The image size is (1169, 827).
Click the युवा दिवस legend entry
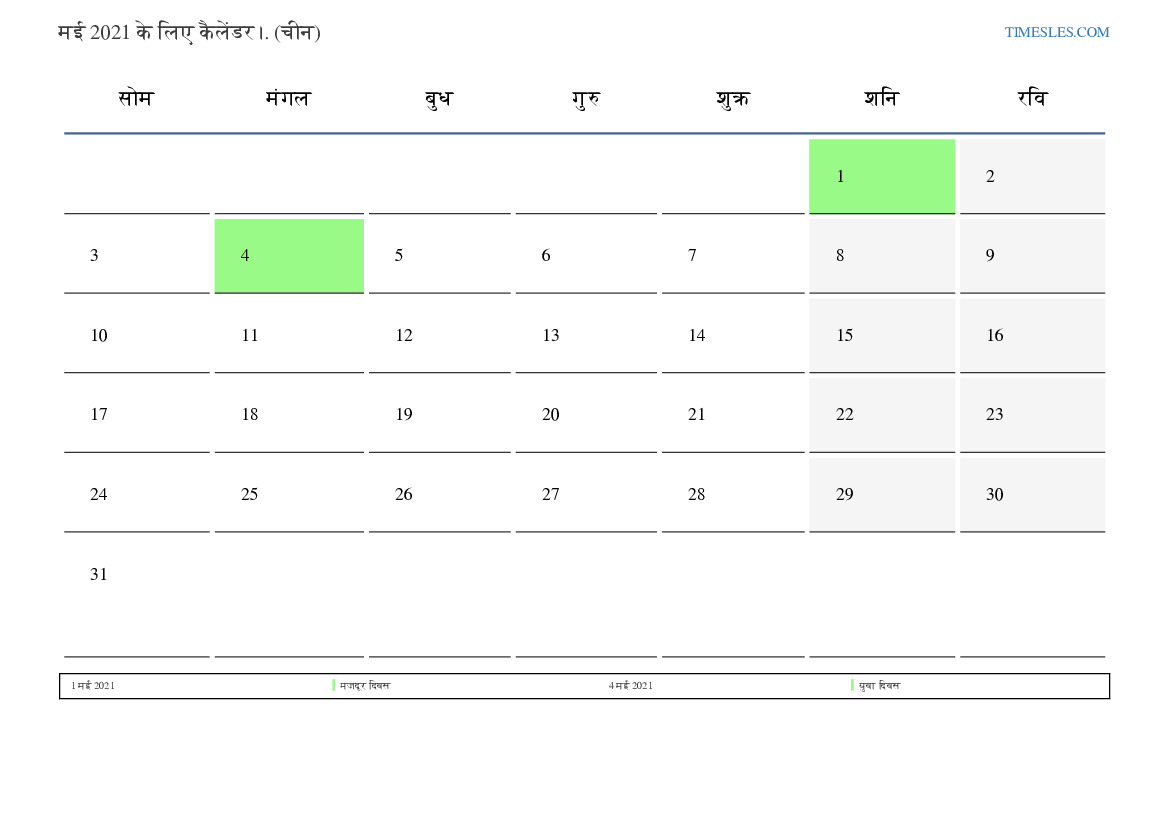(x=879, y=686)
